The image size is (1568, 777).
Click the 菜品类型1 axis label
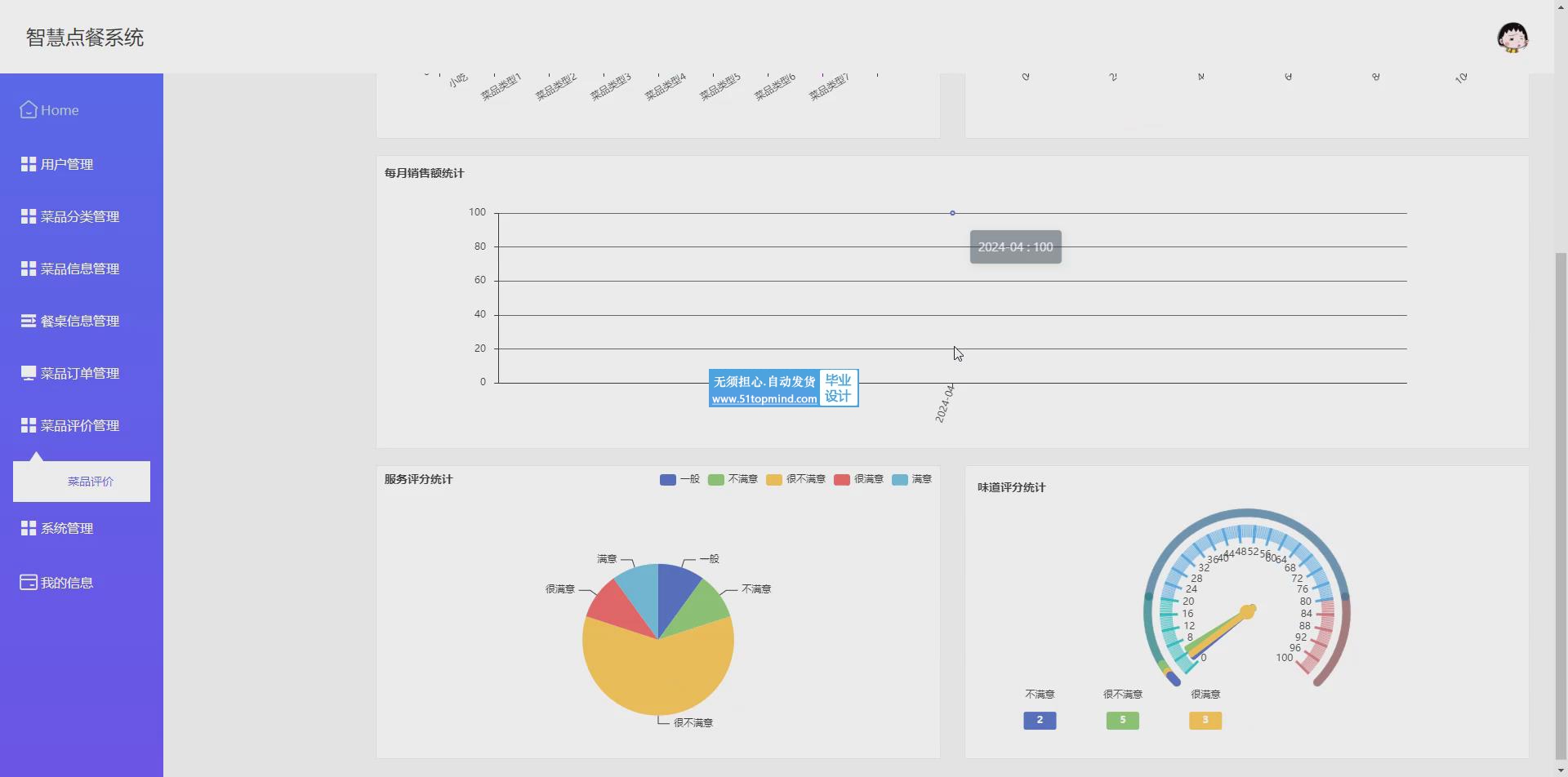click(501, 87)
